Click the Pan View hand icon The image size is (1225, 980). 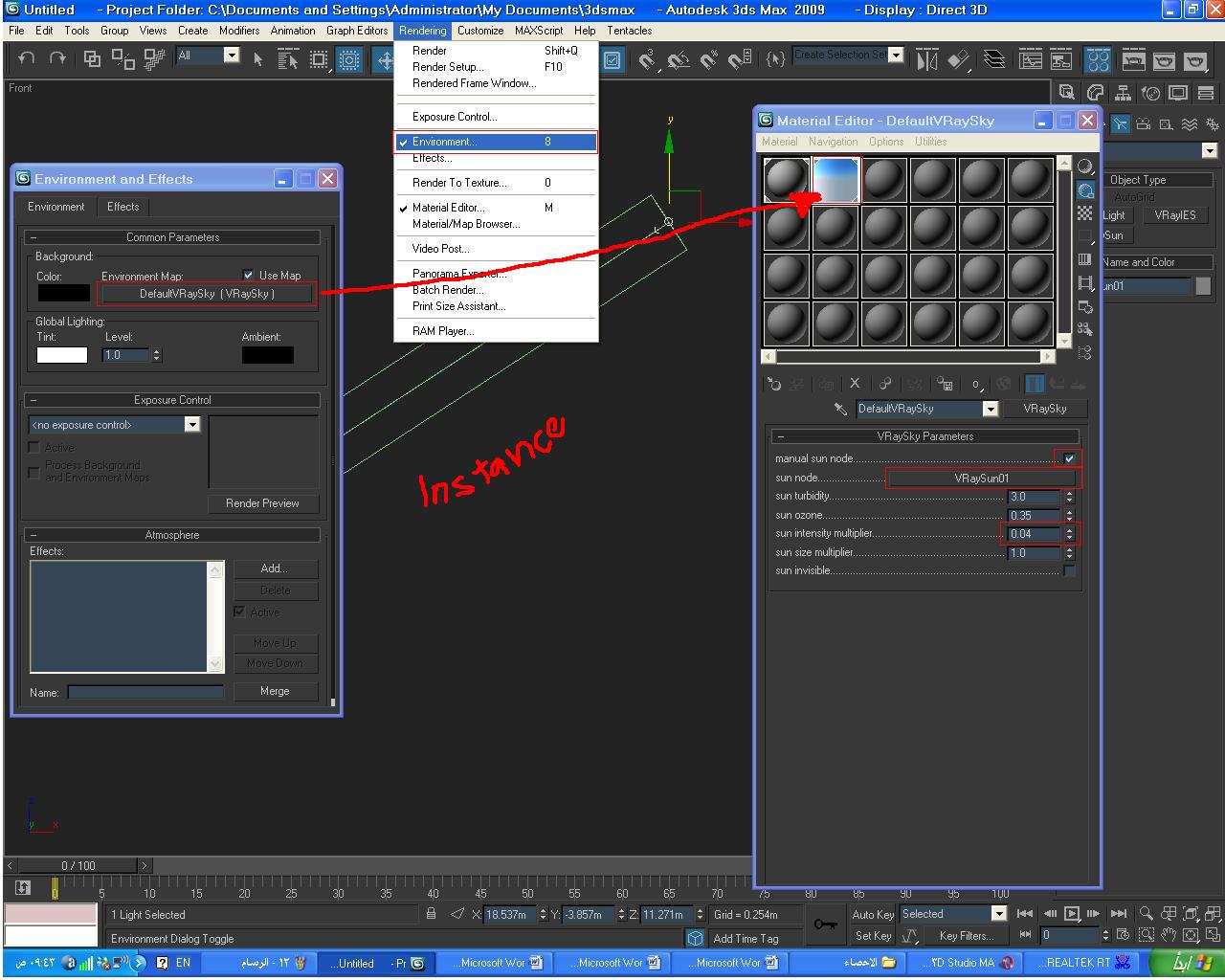coord(1168,935)
